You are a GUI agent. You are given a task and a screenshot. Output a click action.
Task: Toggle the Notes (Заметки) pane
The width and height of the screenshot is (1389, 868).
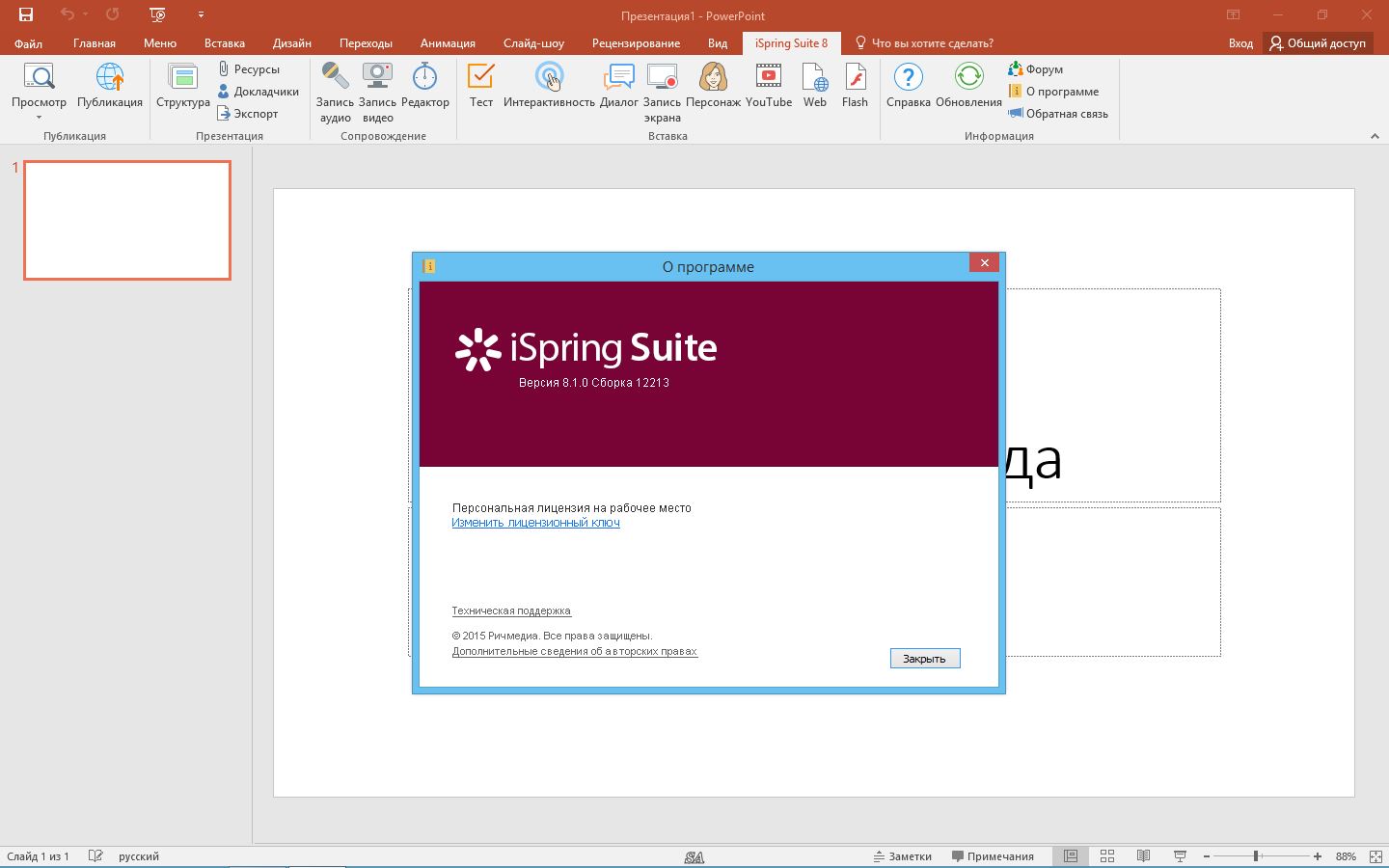coord(903,856)
